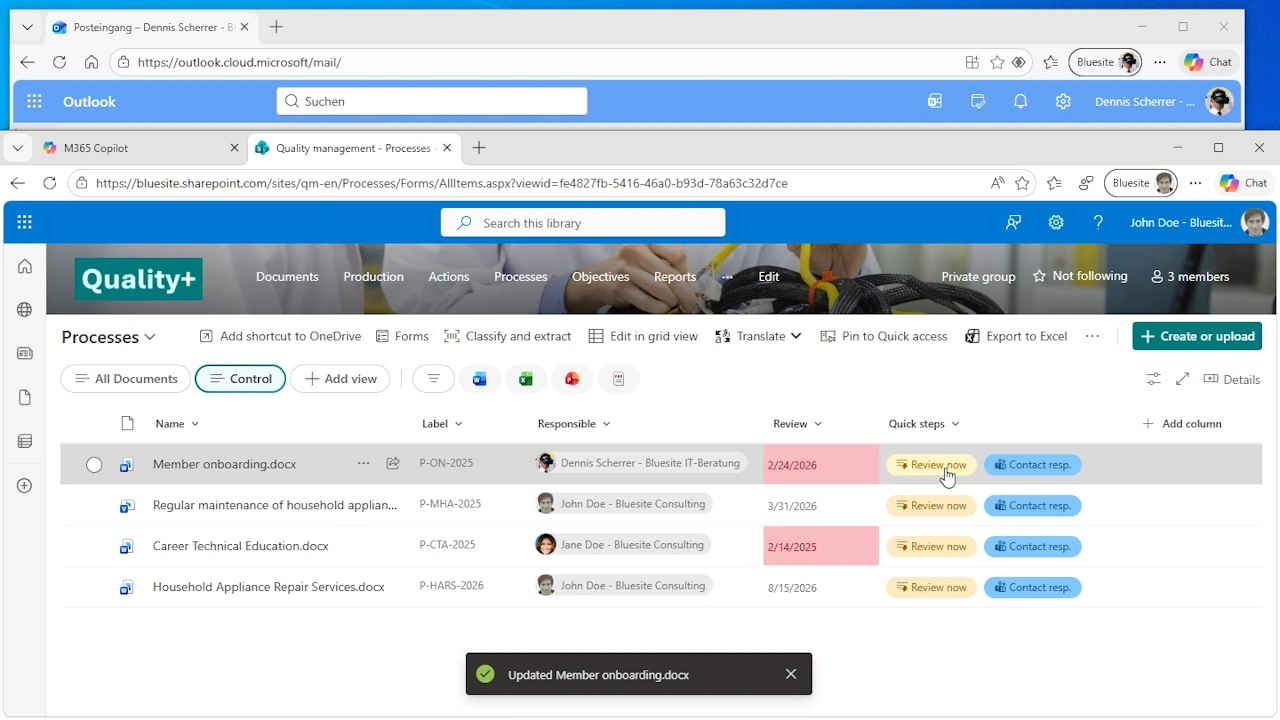Open Reports in site navigation
The width and height of the screenshot is (1280, 720).
click(x=675, y=277)
